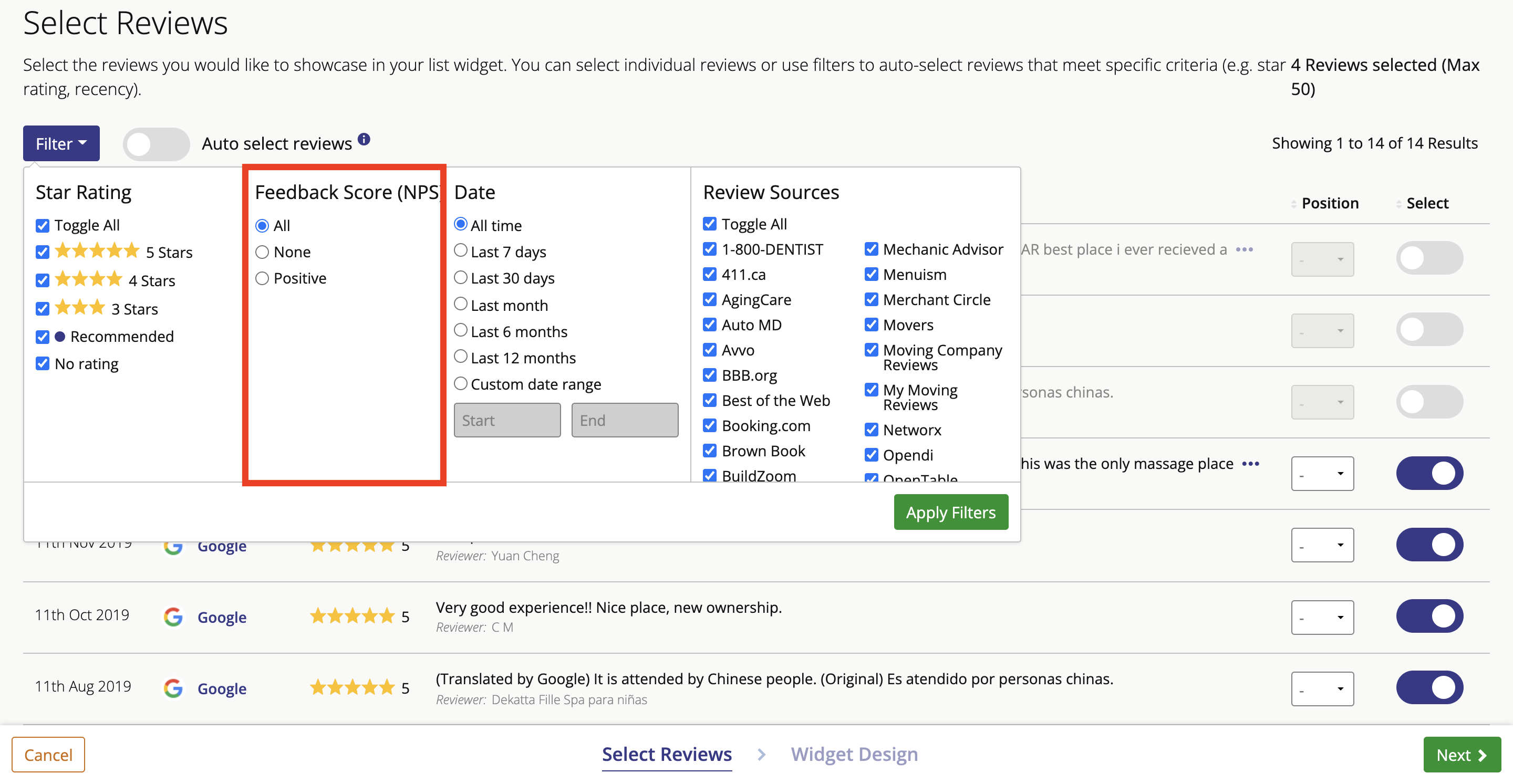Uncheck the Auto MD source

click(710, 325)
